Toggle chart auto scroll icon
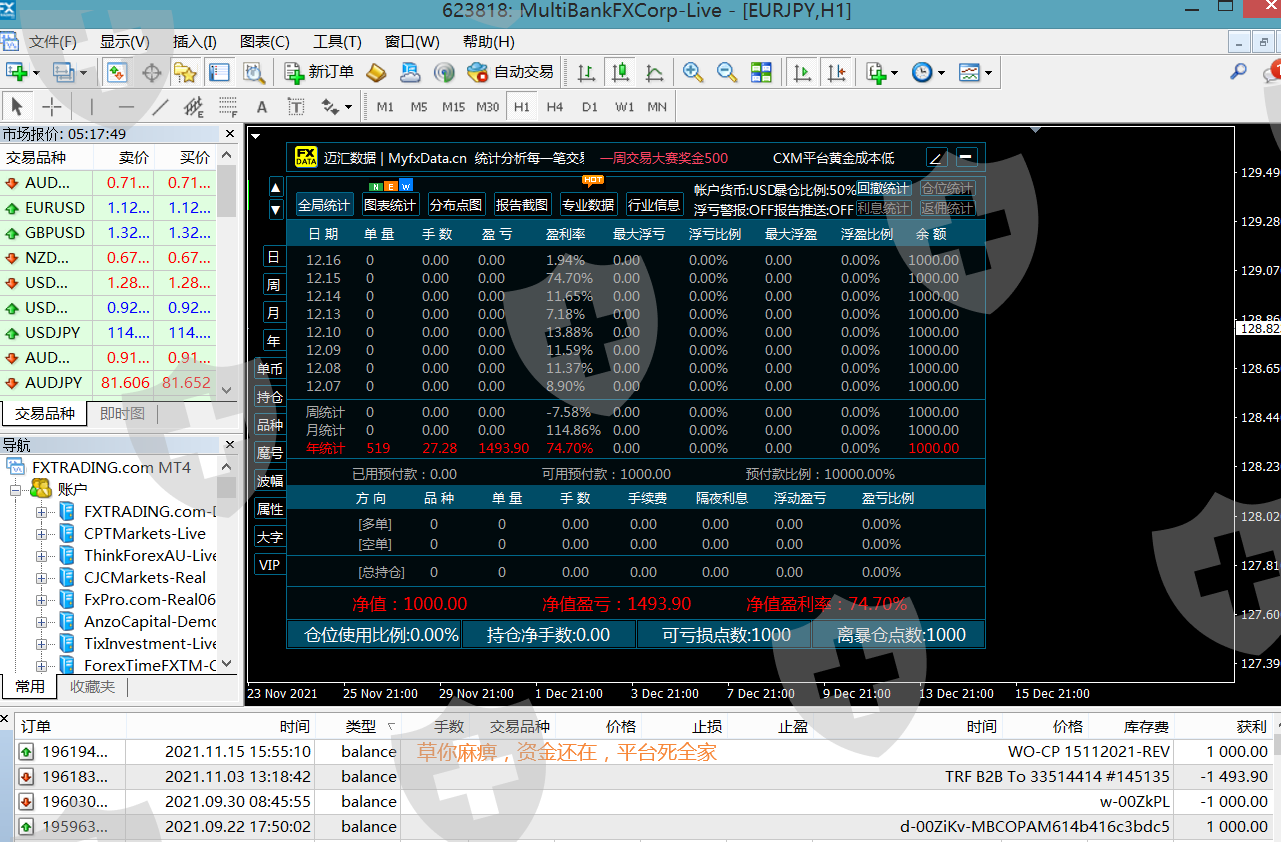 [x=802, y=72]
